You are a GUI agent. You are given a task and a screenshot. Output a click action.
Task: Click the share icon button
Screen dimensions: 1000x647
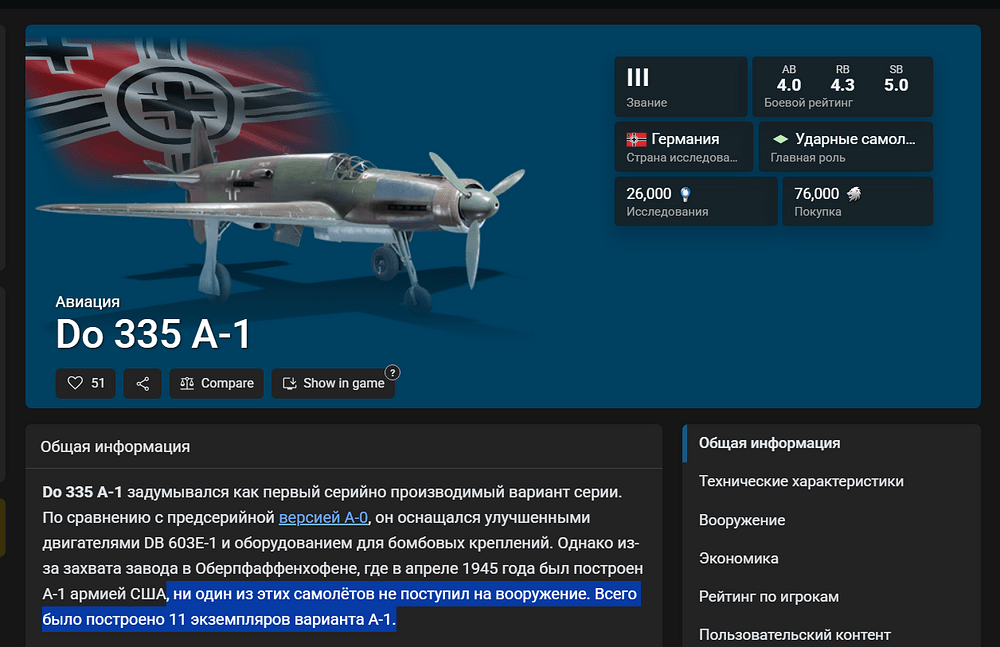(x=143, y=383)
